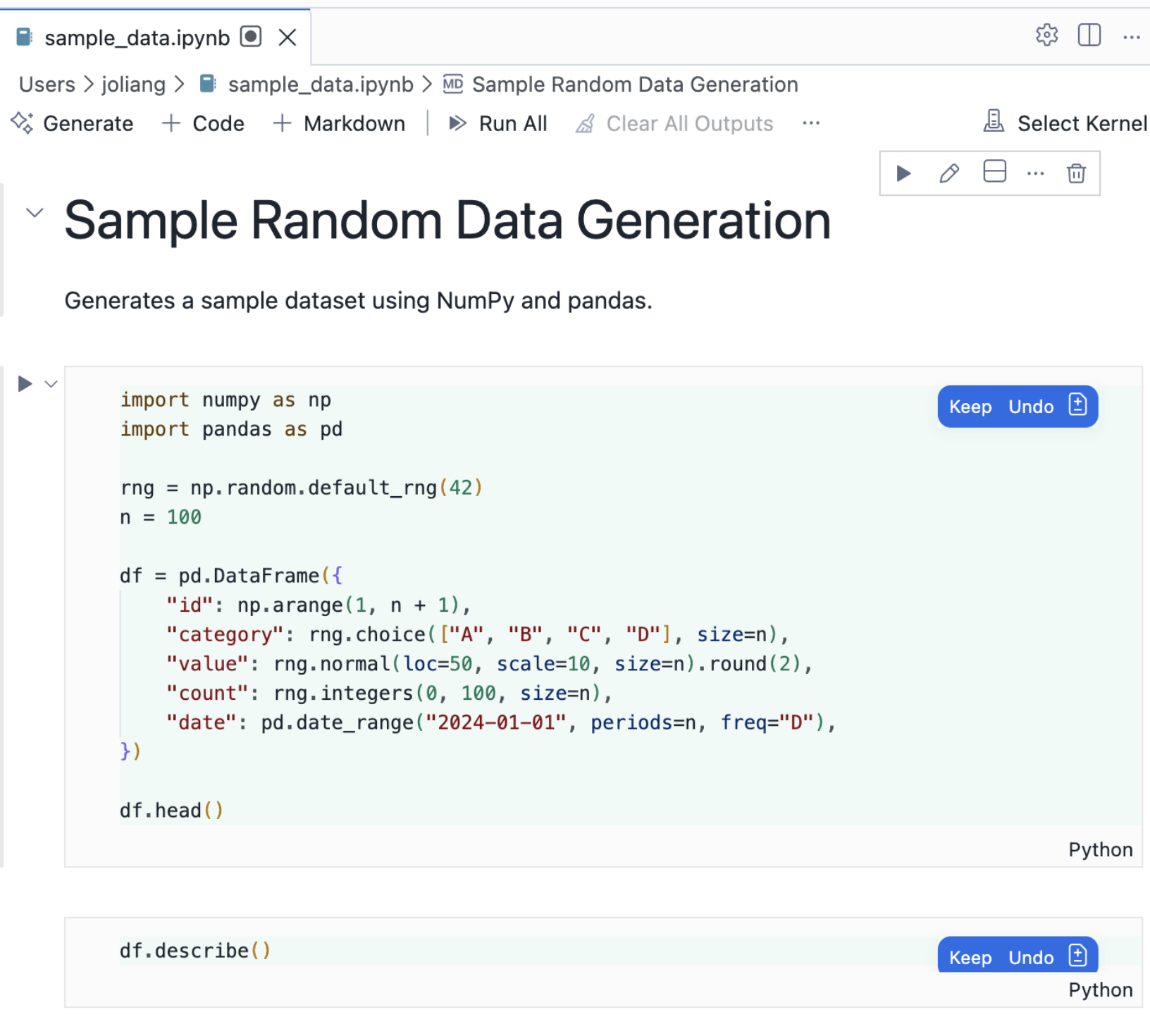Viewport: 1150px width, 1036px height.
Task: Click the "count" rng.integers code line
Action: [x=389, y=693]
